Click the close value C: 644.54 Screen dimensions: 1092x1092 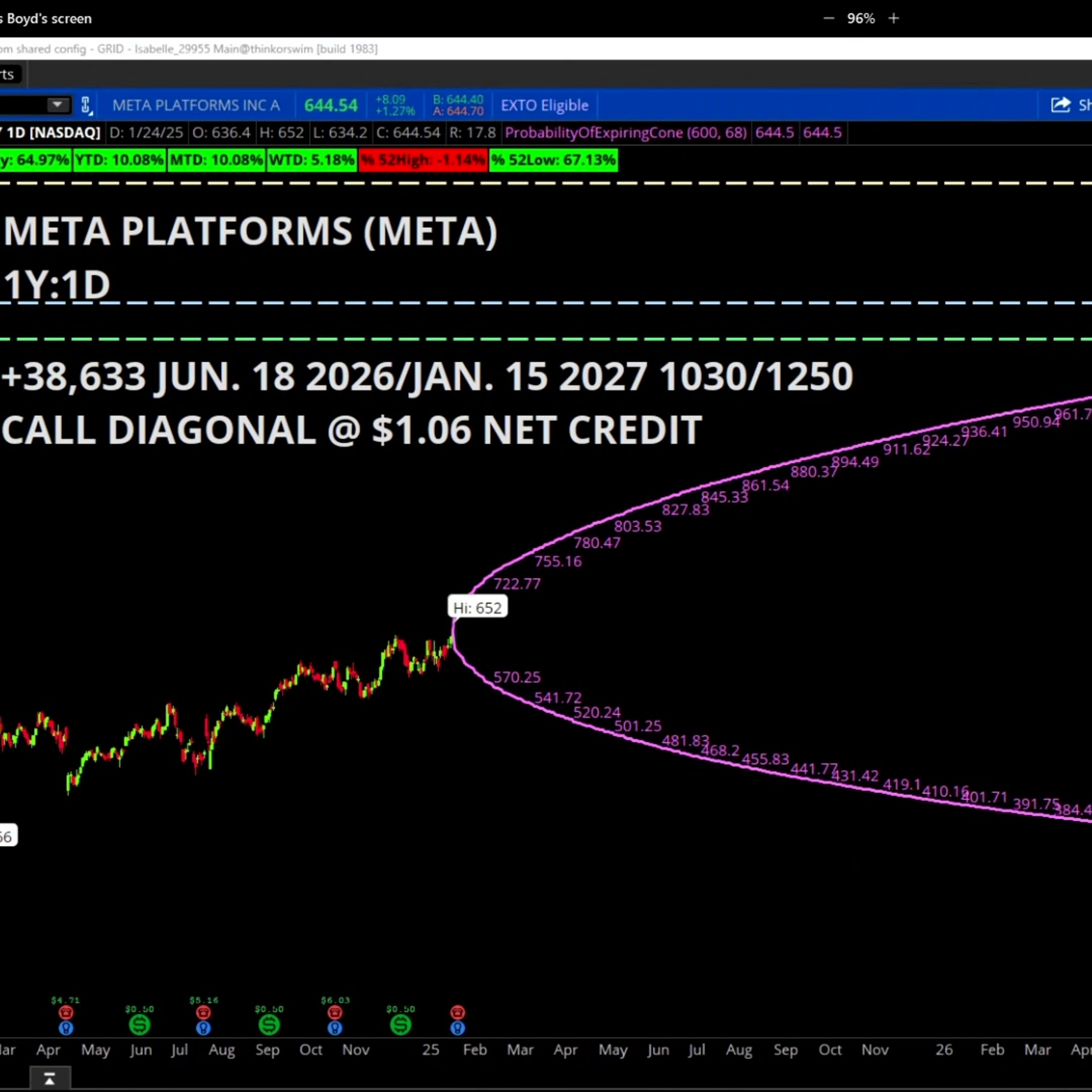point(408,133)
